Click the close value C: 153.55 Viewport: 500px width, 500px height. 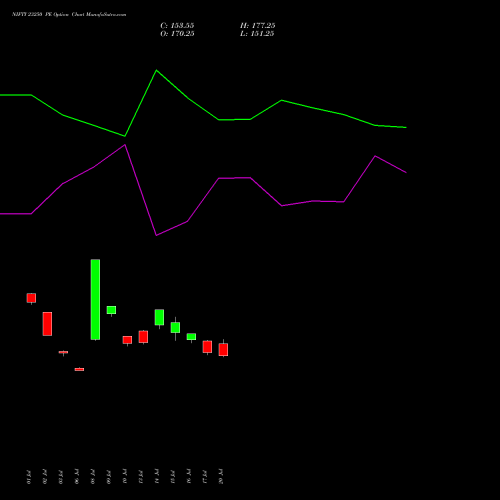[177, 26]
